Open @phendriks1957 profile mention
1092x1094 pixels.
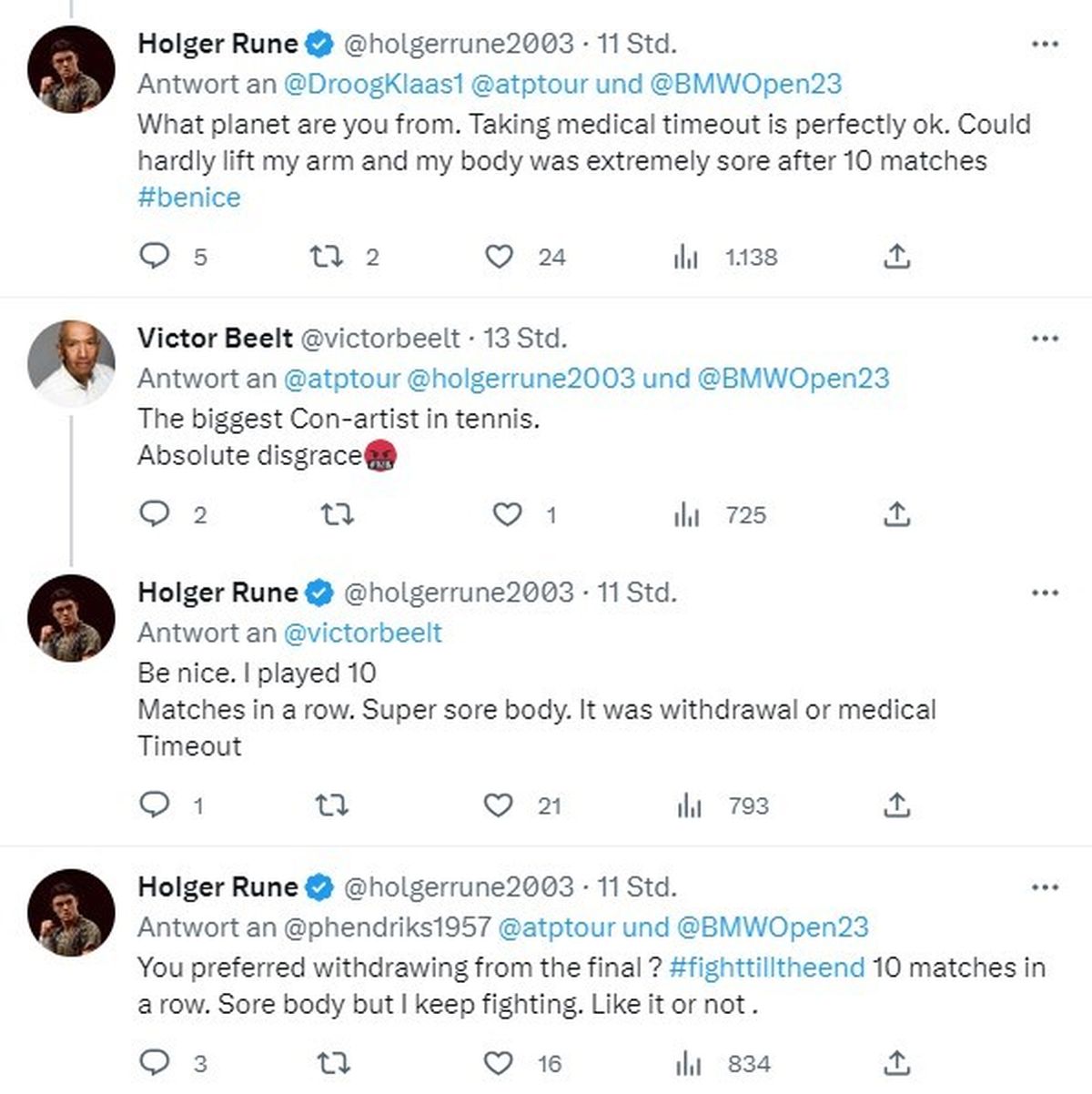pos(388,927)
